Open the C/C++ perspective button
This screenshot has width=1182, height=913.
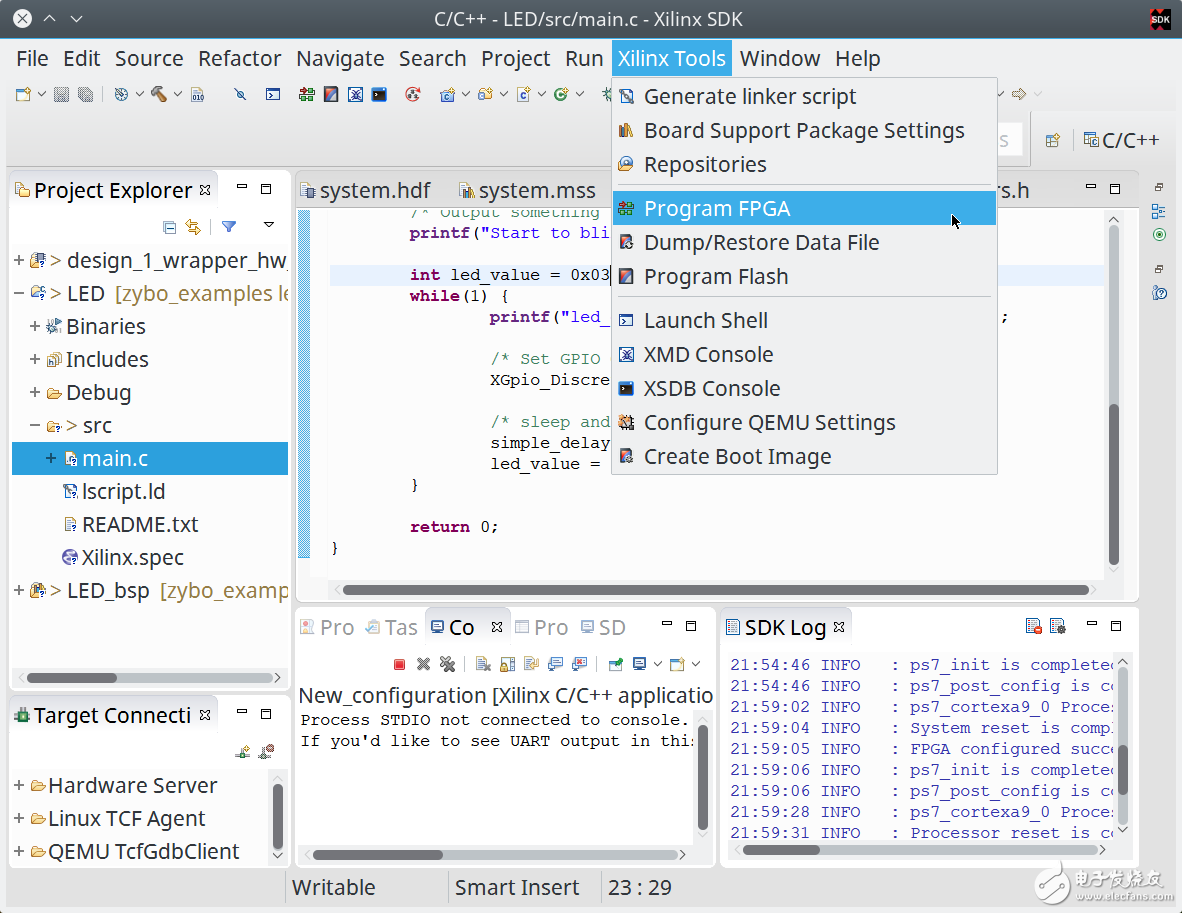[1121, 140]
